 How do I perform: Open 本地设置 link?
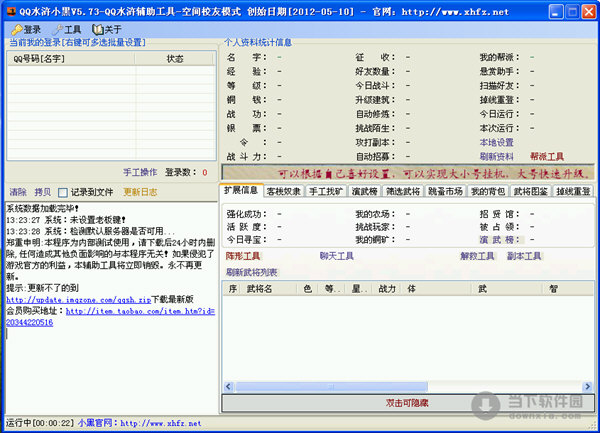pos(497,142)
